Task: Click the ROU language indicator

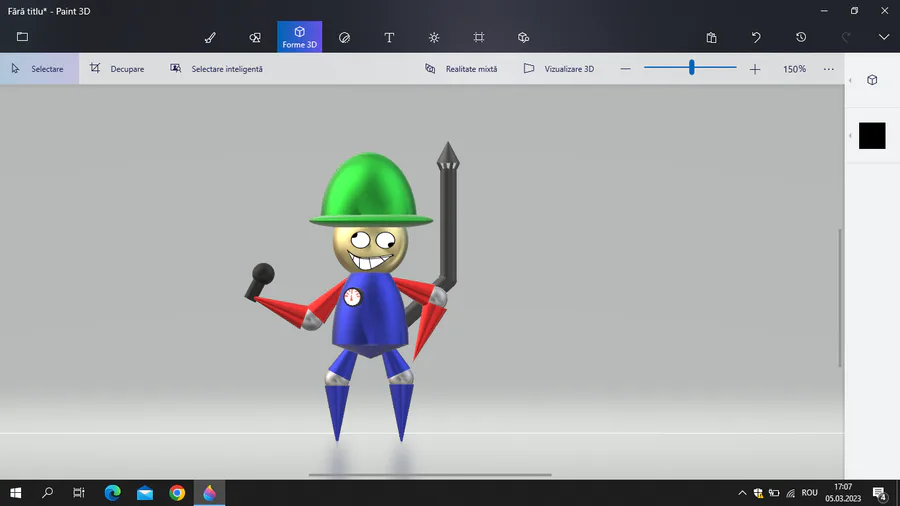Action: click(809, 493)
